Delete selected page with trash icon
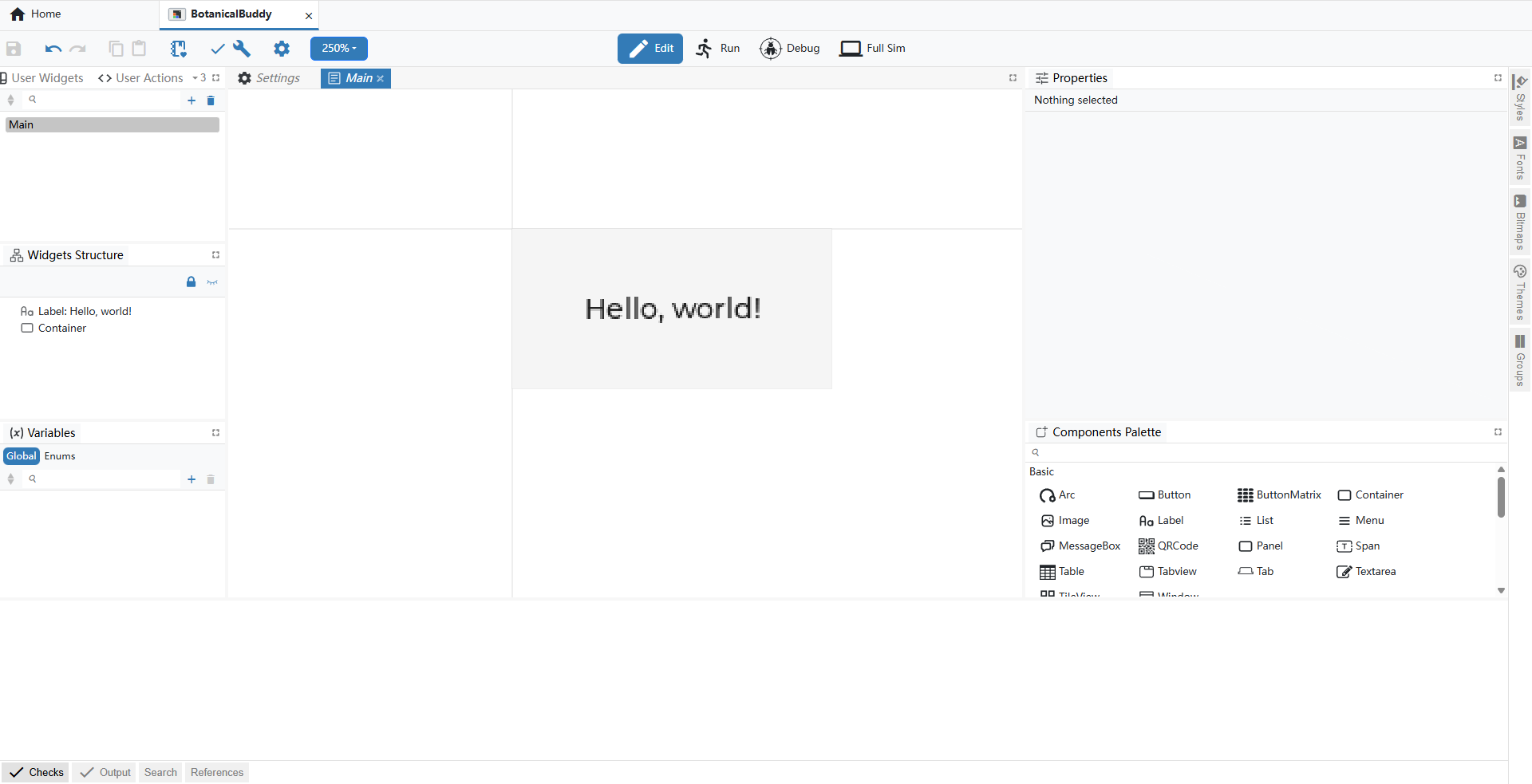Image resolution: width=1532 pixels, height=784 pixels. tap(211, 100)
